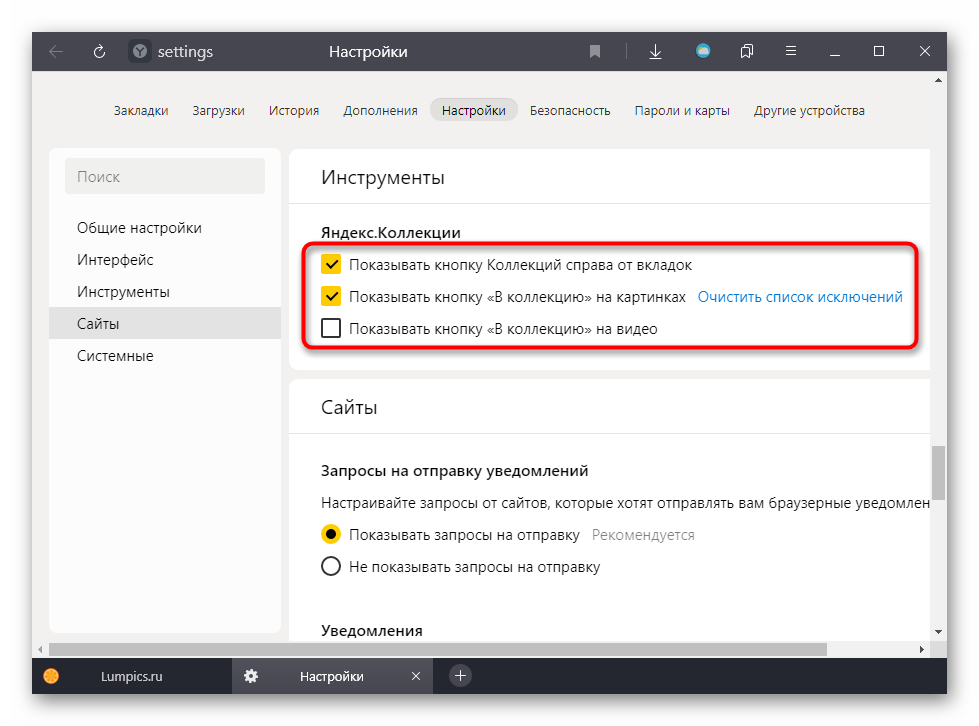Click the Инструменты section heading
Image resolution: width=979 pixels, height=726 pixels.
click(x=383, y=177)
